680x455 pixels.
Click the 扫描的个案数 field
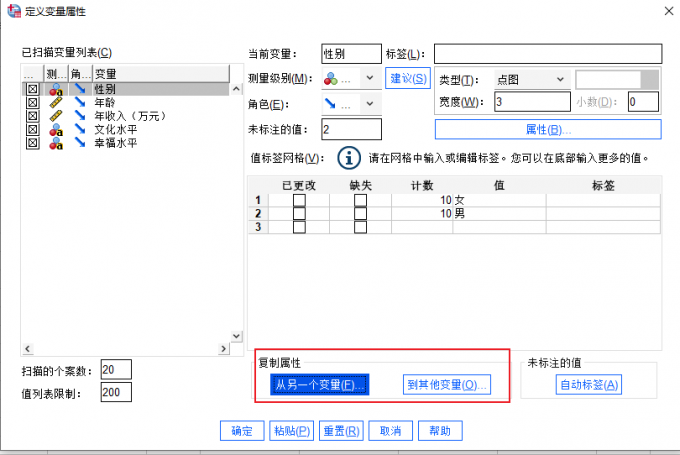[x=116, y=370]
